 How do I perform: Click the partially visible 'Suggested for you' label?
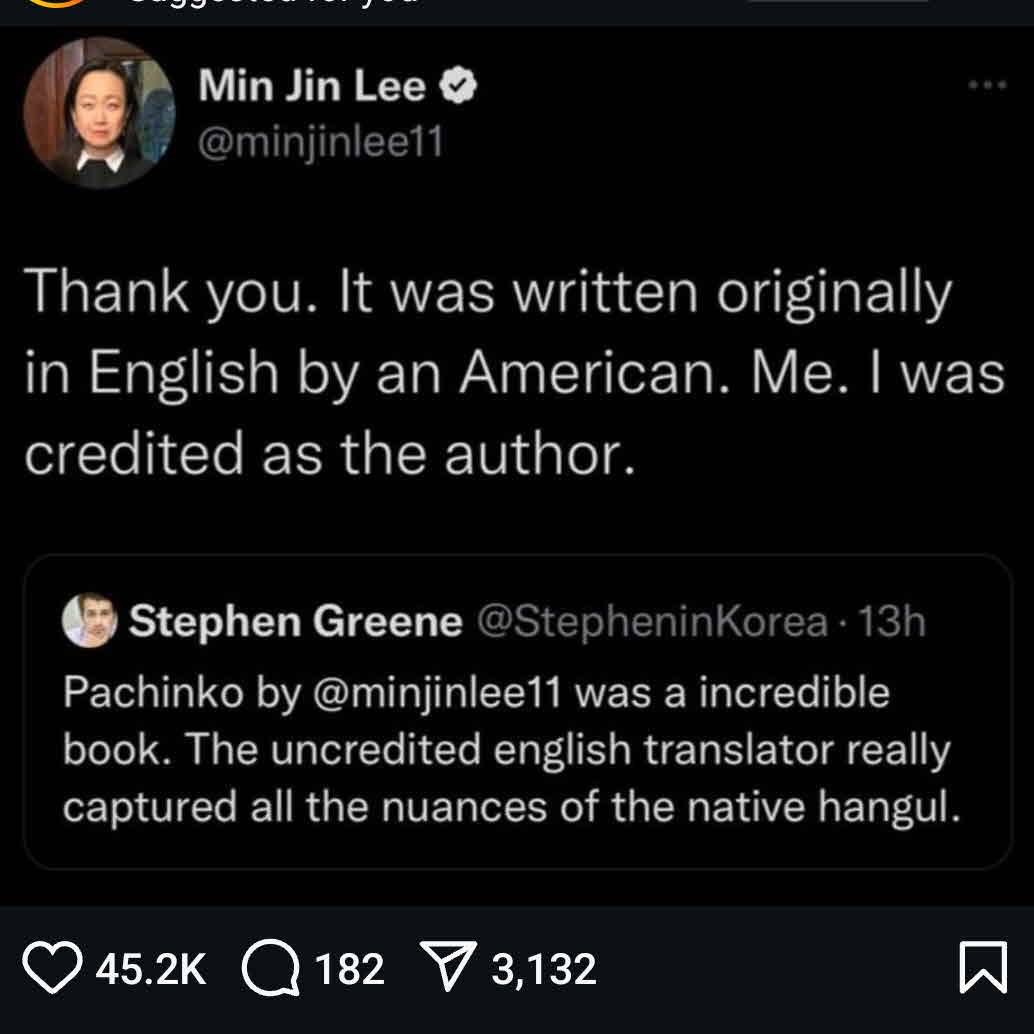tap(270, 5)
